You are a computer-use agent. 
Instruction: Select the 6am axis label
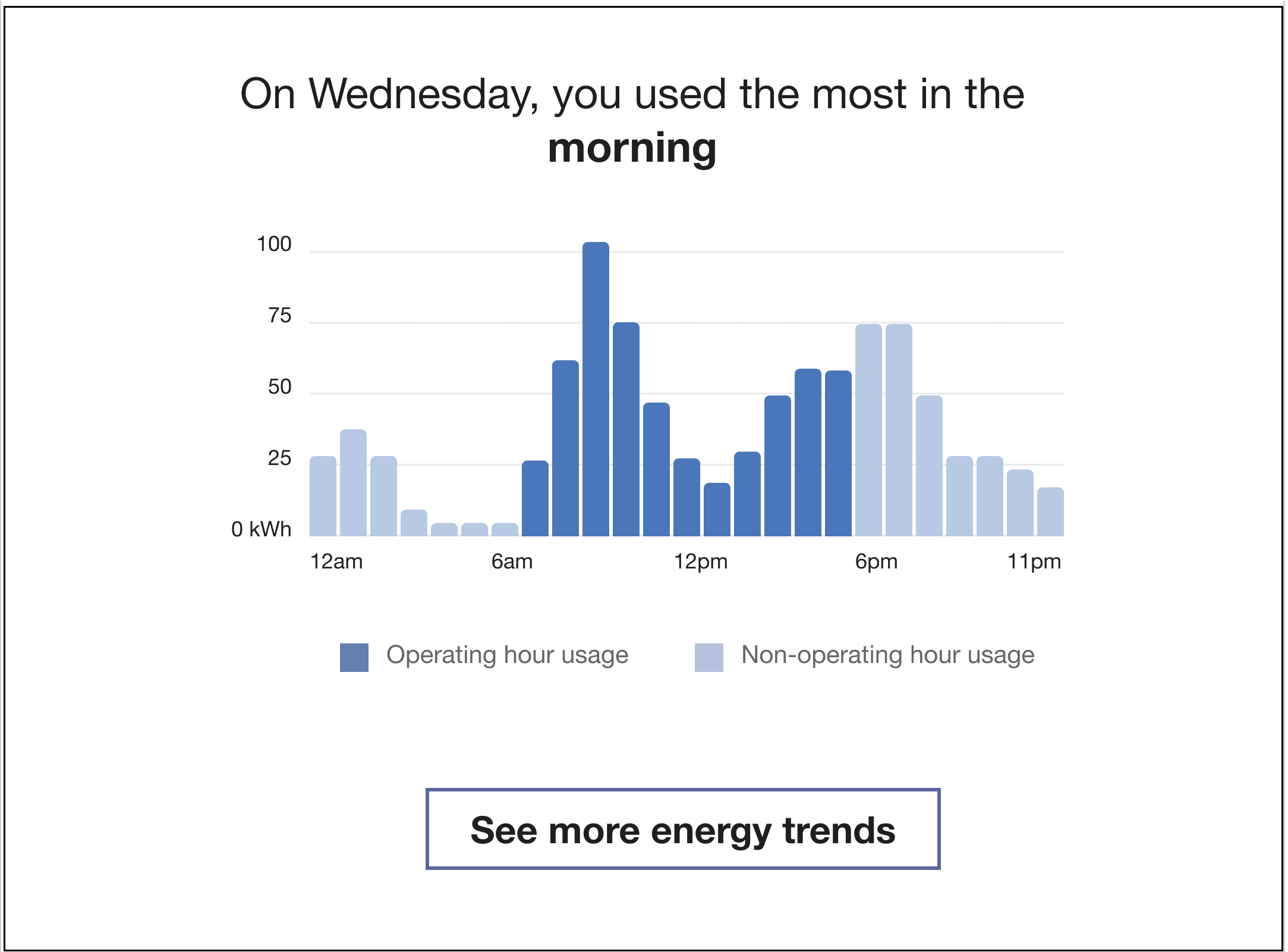512,561
